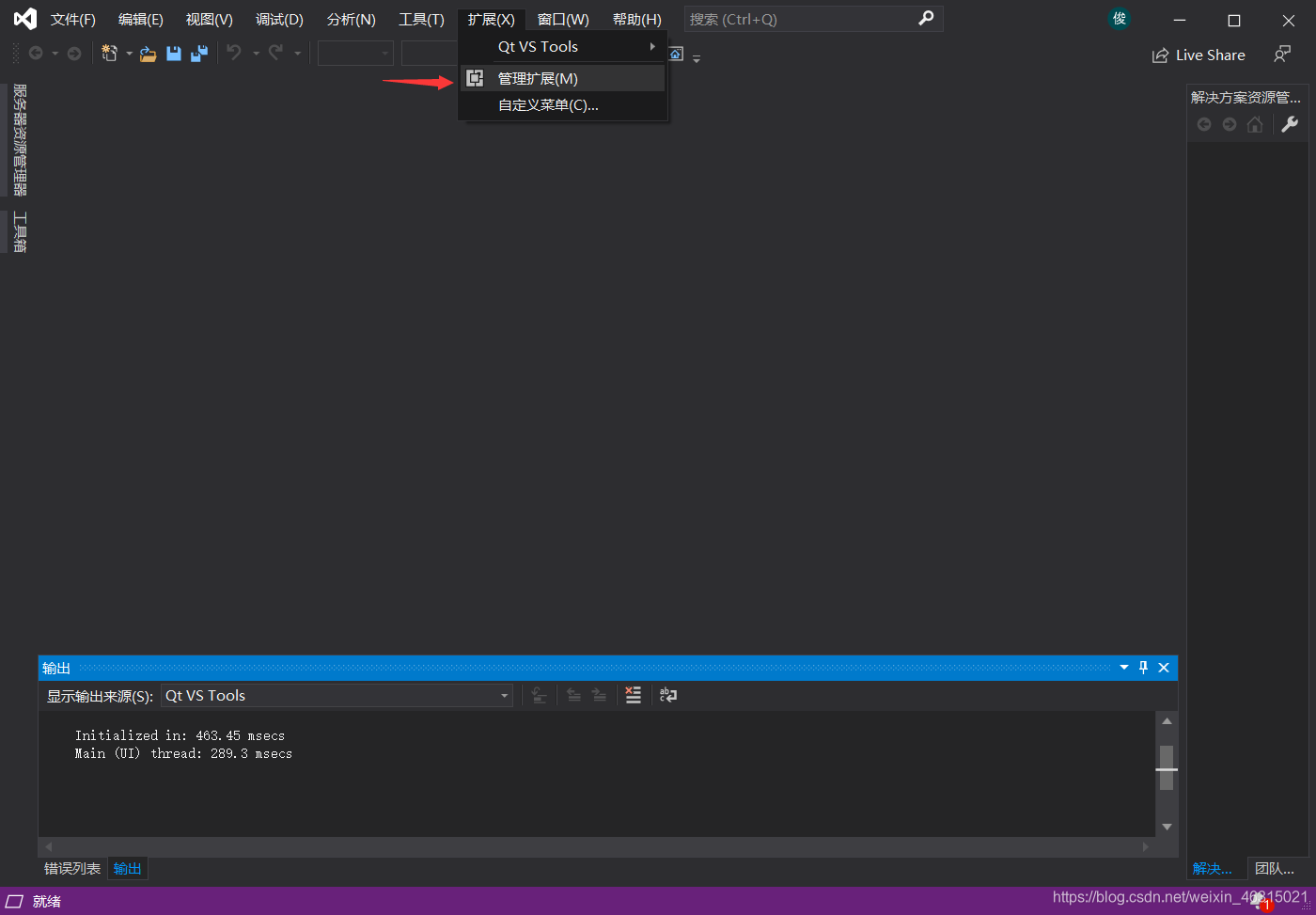This screenshot has height=915, width=1316.
Task: Click the 就绪 status bar text
Action: tap(47, 902)
